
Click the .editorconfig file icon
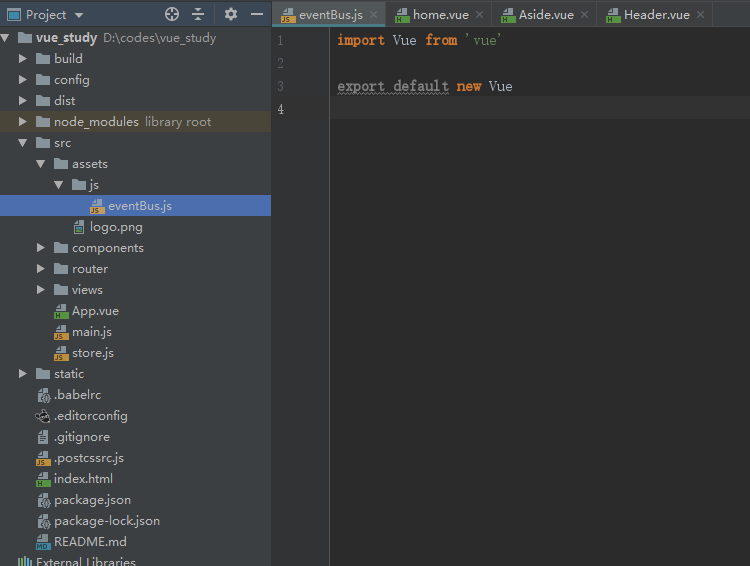point(43,416)
